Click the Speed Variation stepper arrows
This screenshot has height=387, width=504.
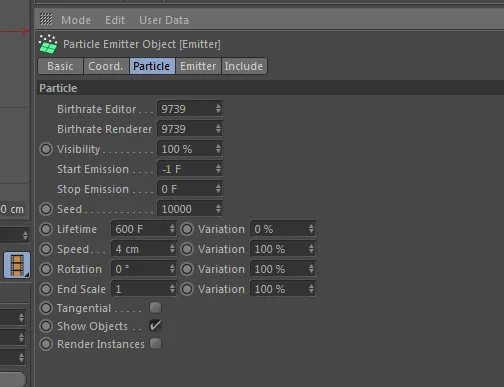pyautogui.click(x=311, y=249)
